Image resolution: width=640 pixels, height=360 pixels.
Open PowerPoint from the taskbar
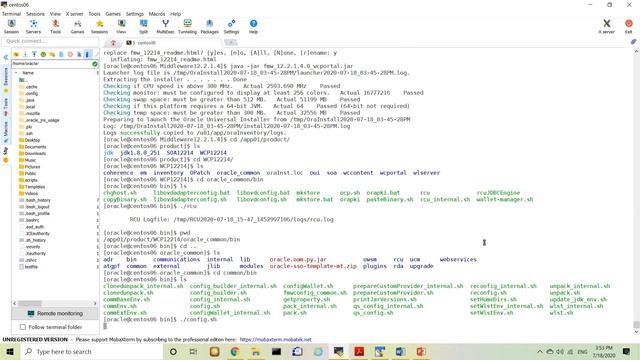(421, 351)
